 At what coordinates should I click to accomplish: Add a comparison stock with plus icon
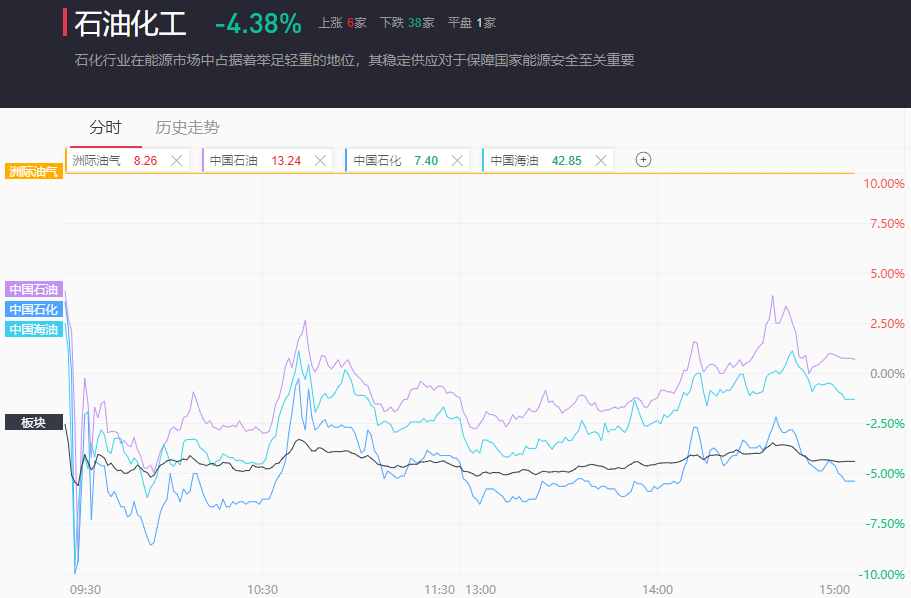point(644,159)
